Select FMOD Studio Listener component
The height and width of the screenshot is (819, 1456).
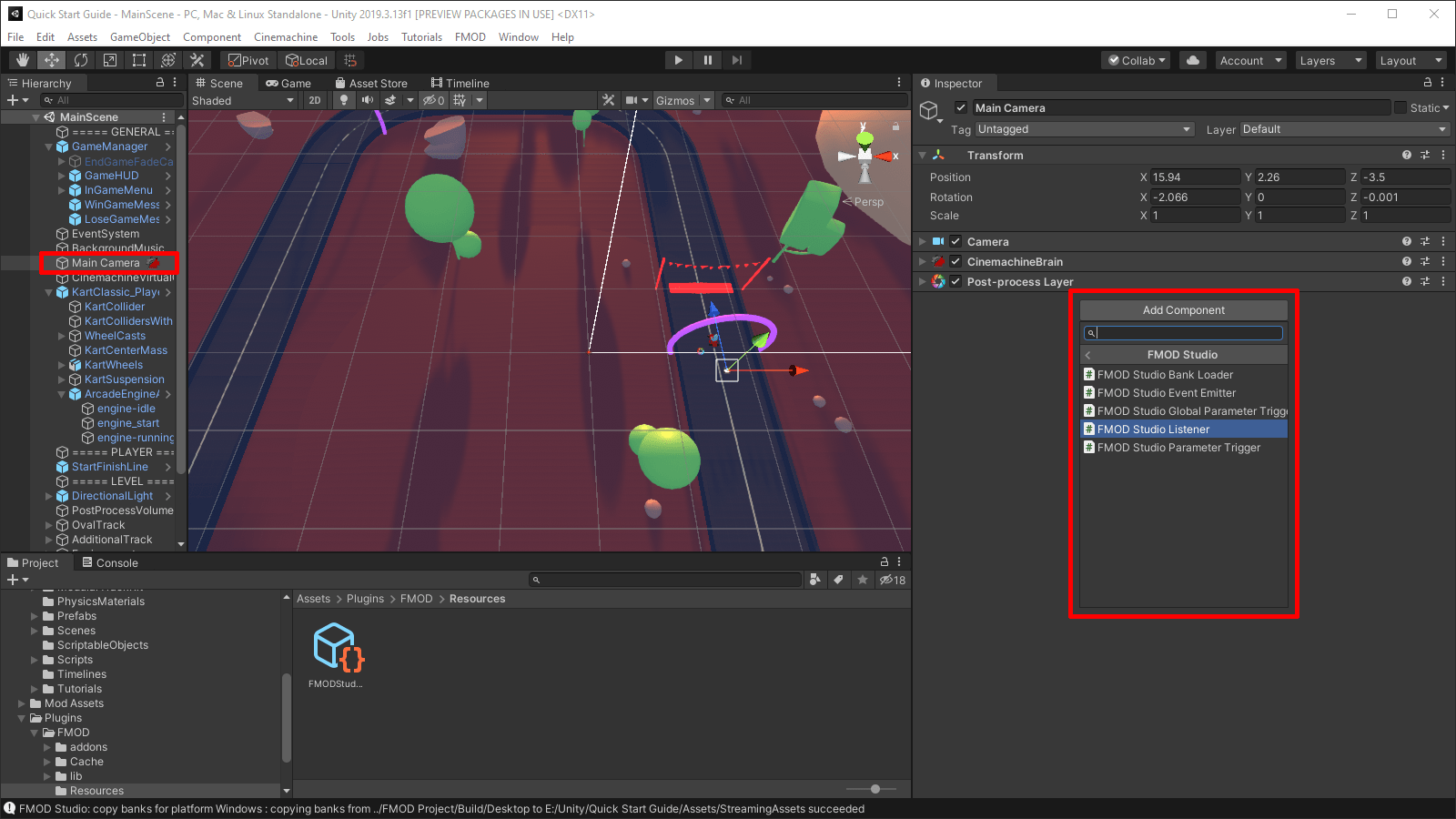(x=1184, y=430)
